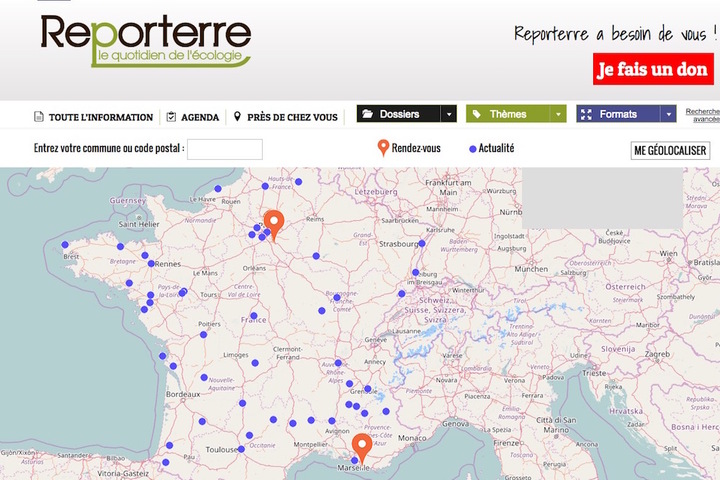Open the Thèmes button
The height and width of the screenshot is (480, 720).
tap(508, 114)
